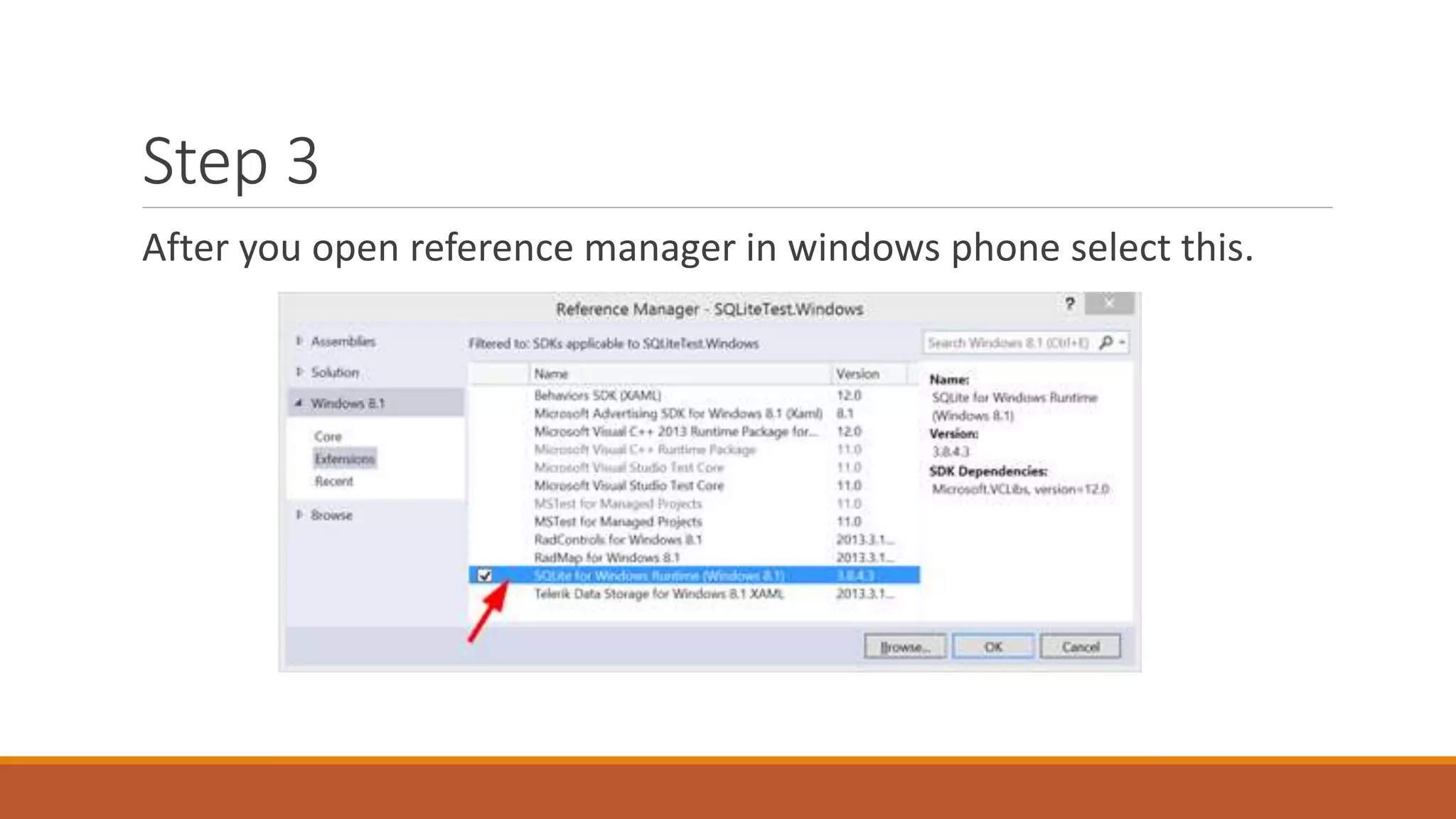The image size is (1456, 819).
Task: Click the Cancel button
Action: click(1080, 646)
